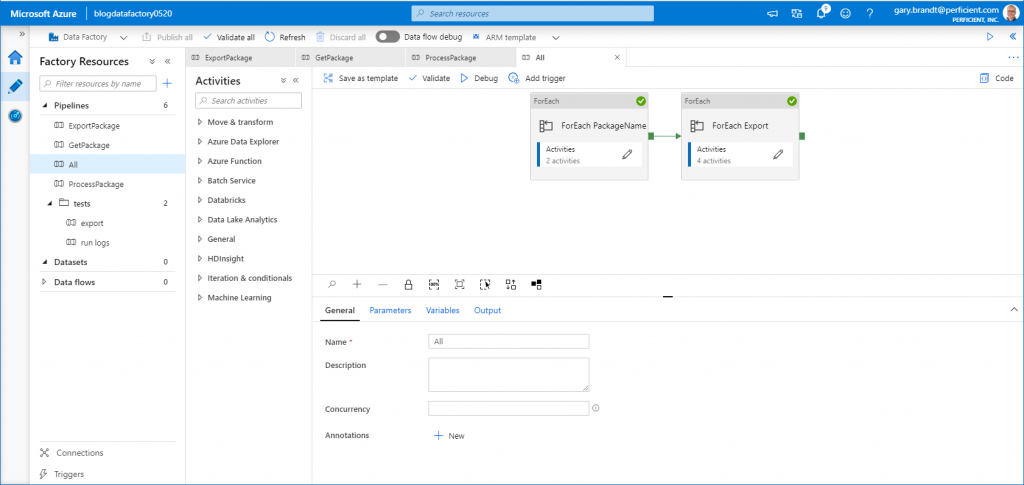Viewport: 1024px width, 485px height.
Task: Edit activities of ForEach PackageName
Action: [x=627, y=154]
